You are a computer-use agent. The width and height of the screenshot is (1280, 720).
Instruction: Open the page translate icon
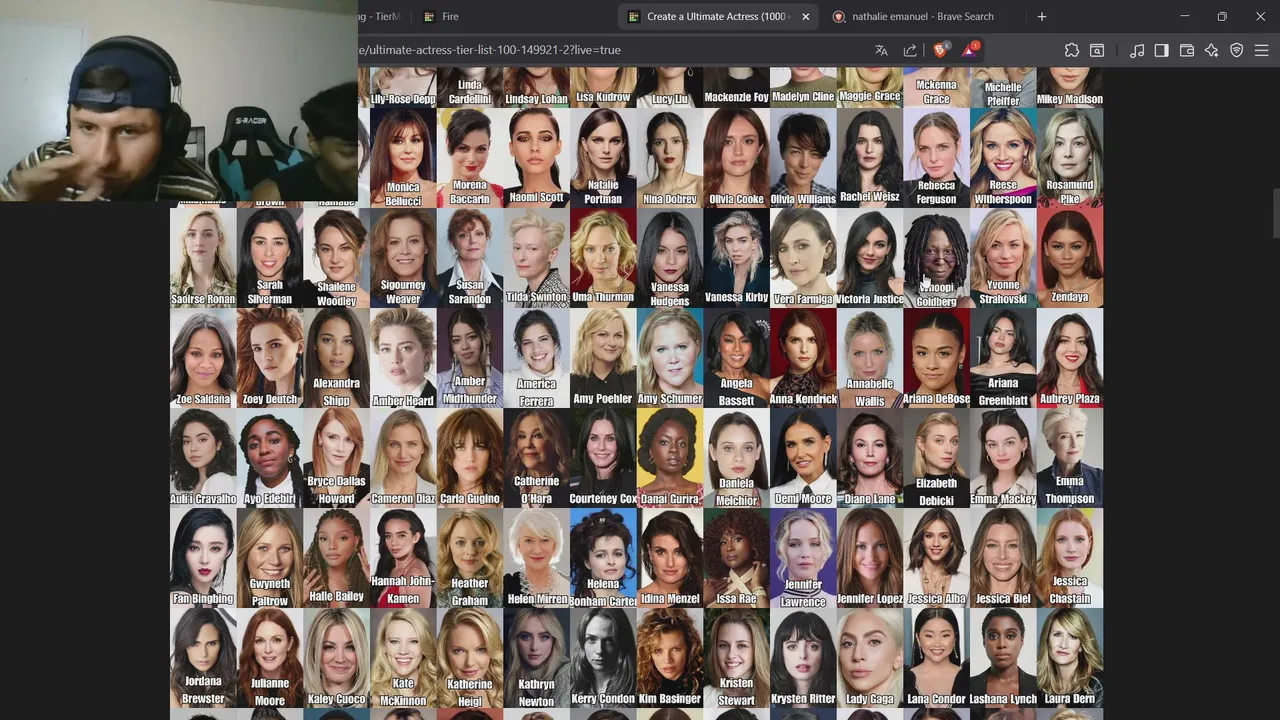(x=881, y=50)
